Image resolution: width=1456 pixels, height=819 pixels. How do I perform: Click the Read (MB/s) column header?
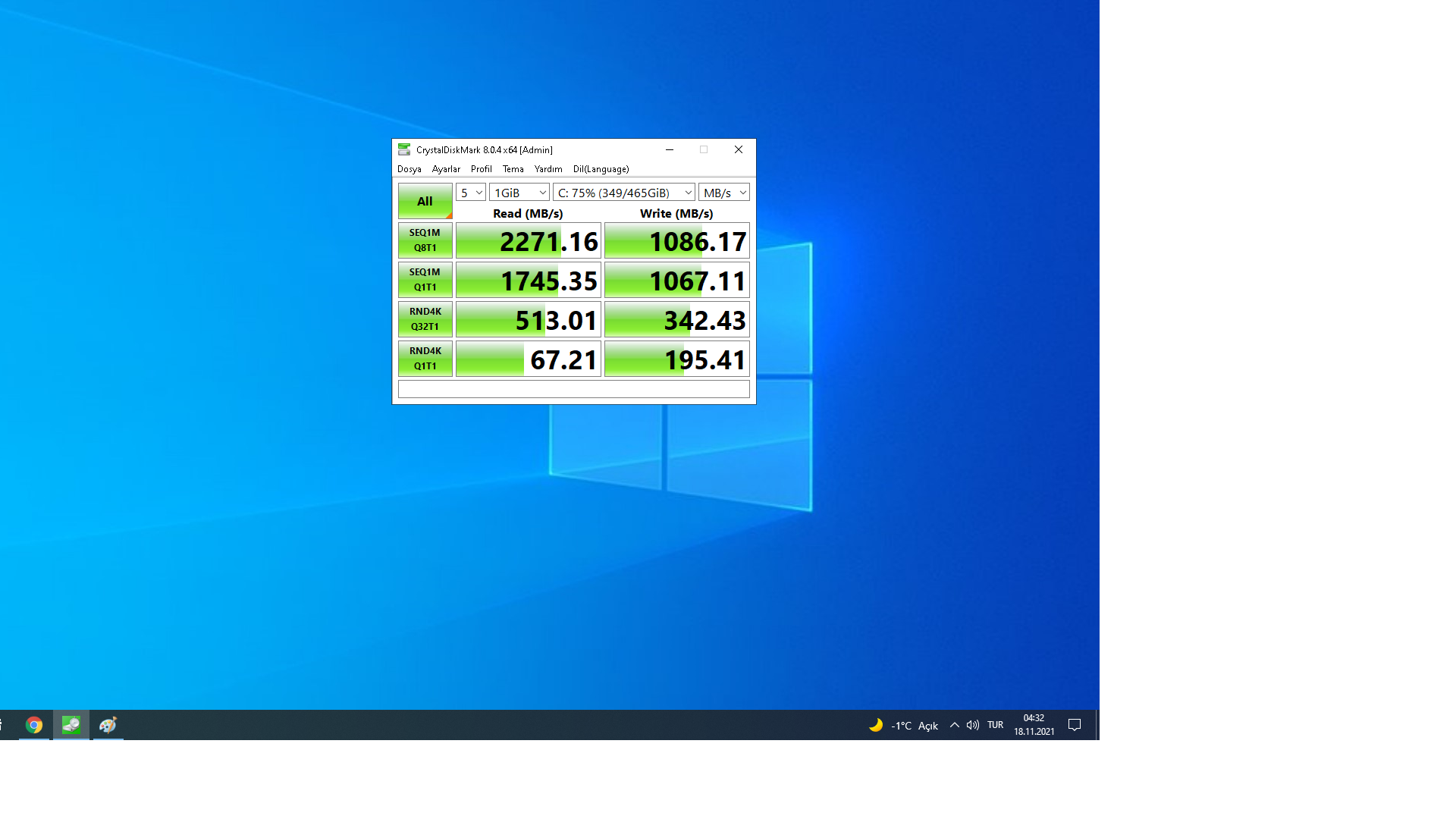click(x=528, y=213)
